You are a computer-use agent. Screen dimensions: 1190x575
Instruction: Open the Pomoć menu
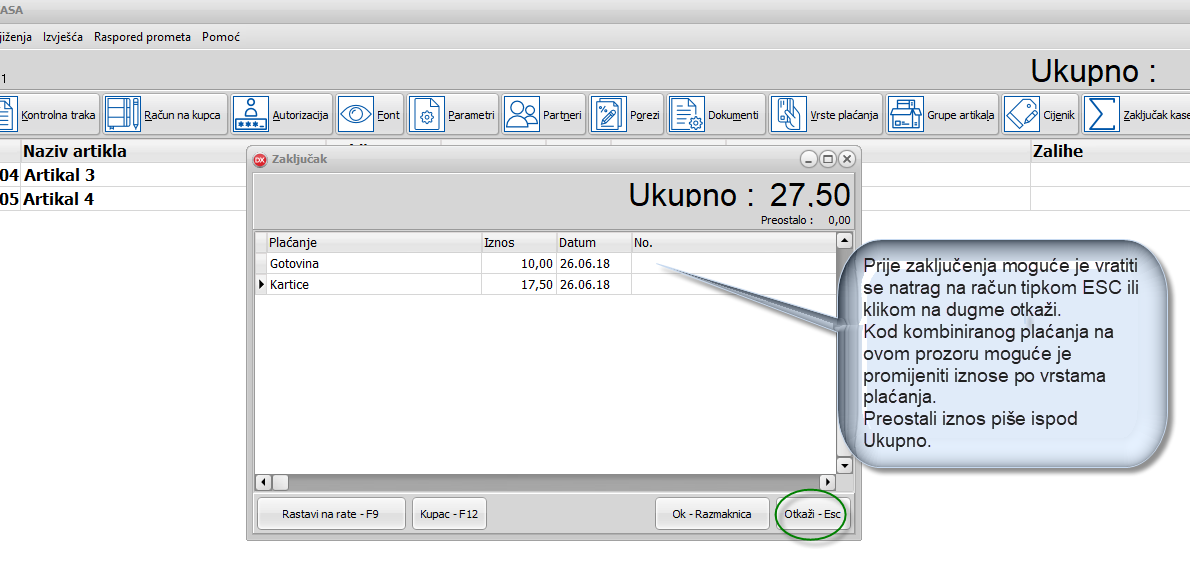tap(220, 37)
